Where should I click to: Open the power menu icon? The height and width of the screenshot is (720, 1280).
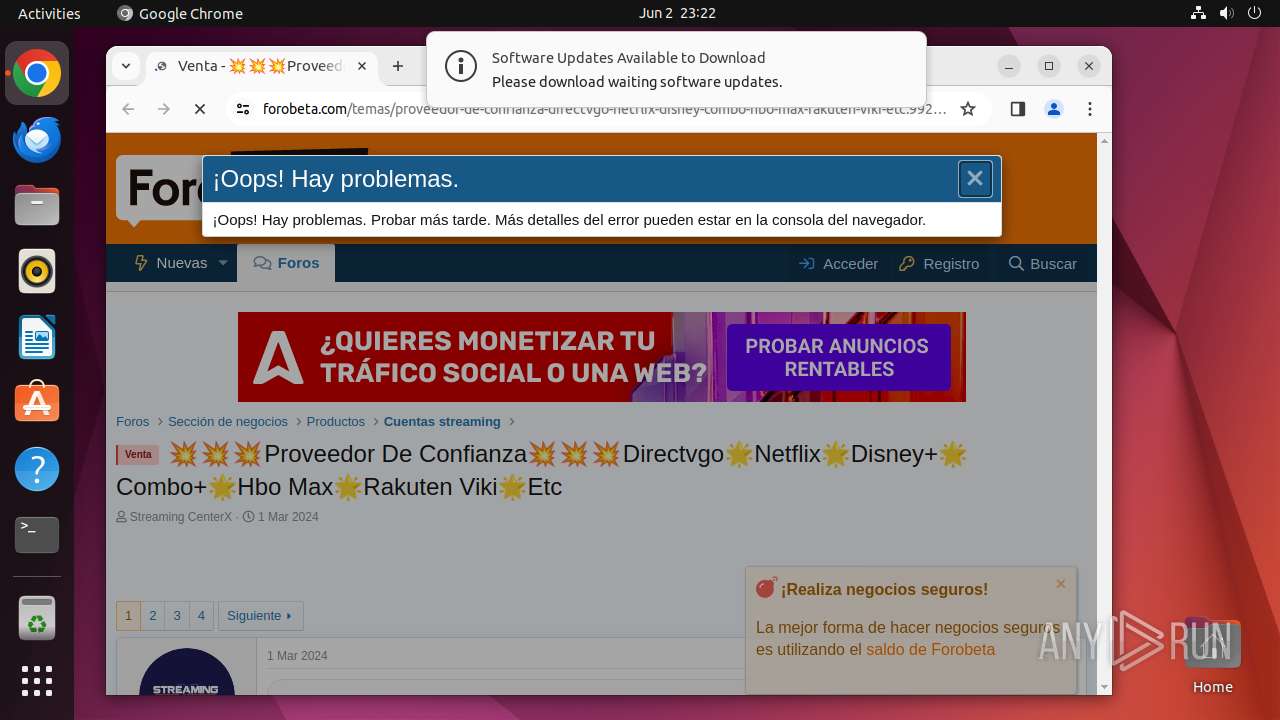pyautogui.click(x=1254, y=13)
